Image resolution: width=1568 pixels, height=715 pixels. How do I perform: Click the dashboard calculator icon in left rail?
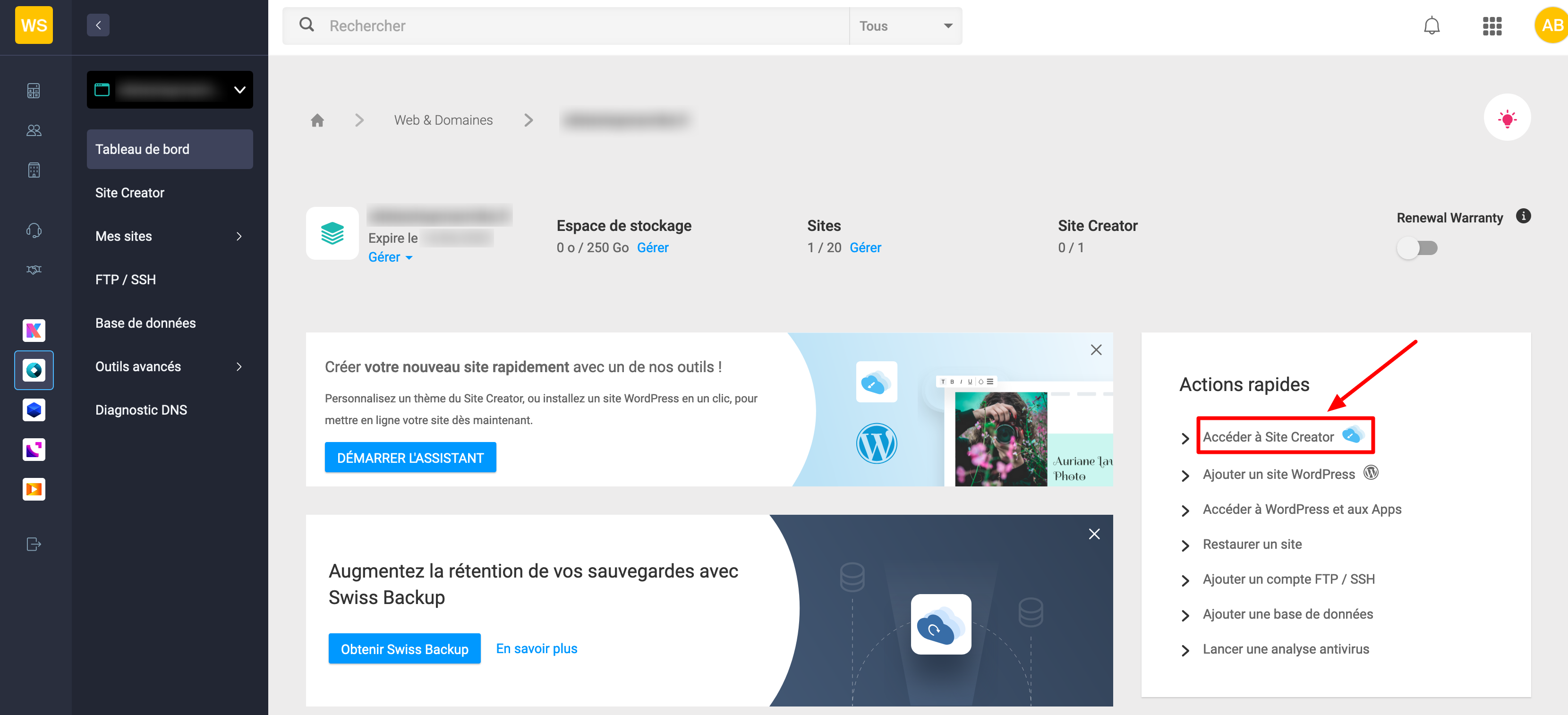pos(34,91)
